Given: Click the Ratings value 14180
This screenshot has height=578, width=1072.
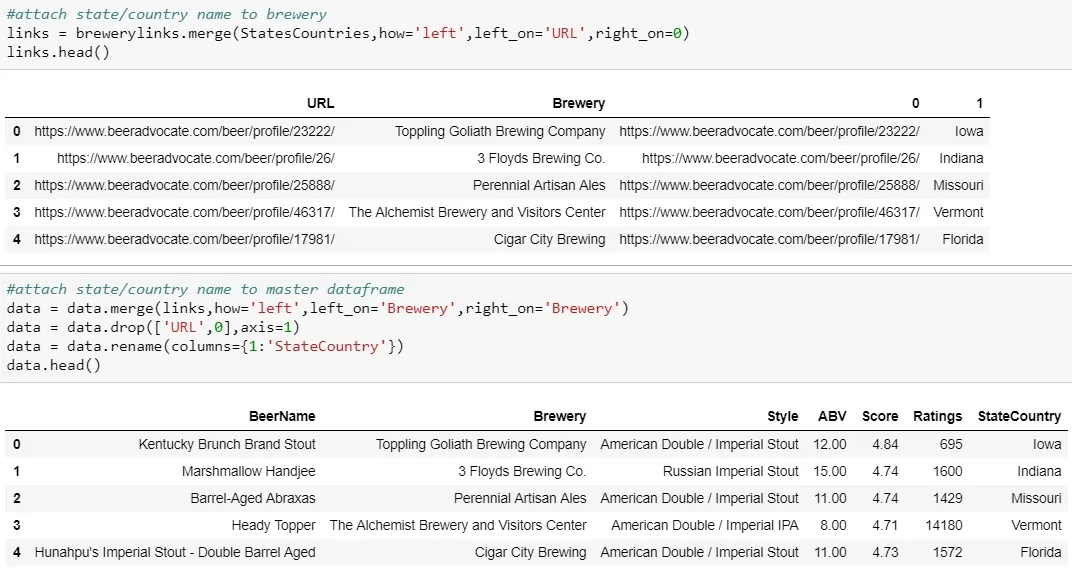Looking at the screenshot, I should point(943,525).
